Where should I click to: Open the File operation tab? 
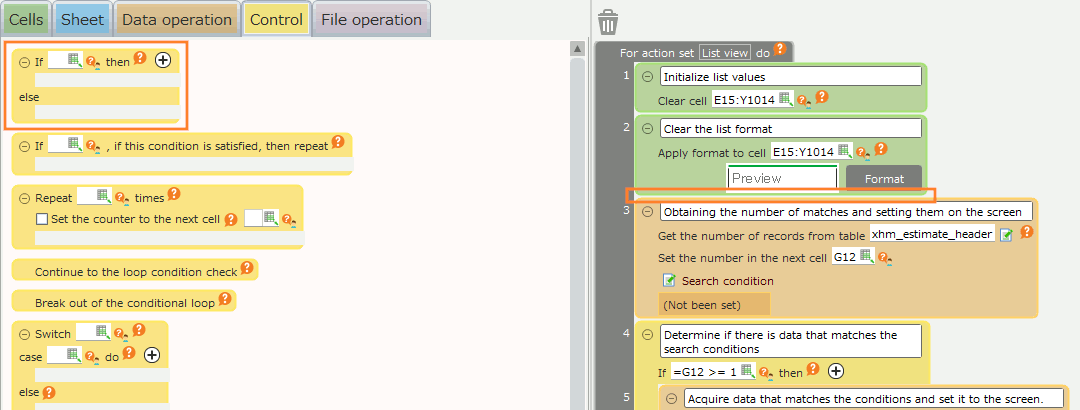(x=371, y=19)
